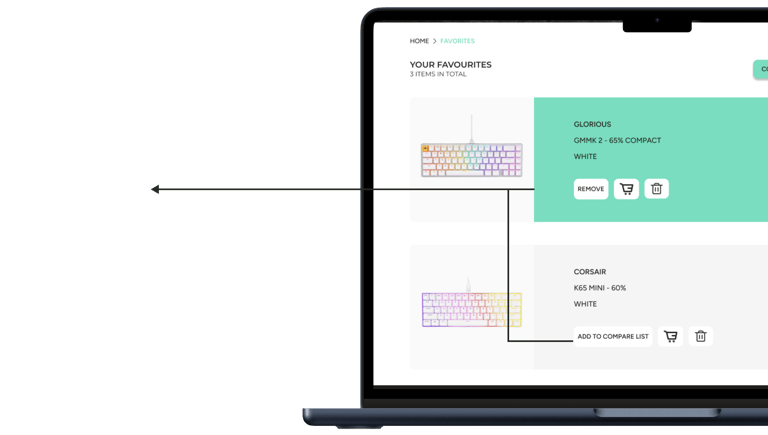This screenshot has width=768, height=435.
Task: Click the K65 MINI - 60% title
Action: (x=600, y=288)
